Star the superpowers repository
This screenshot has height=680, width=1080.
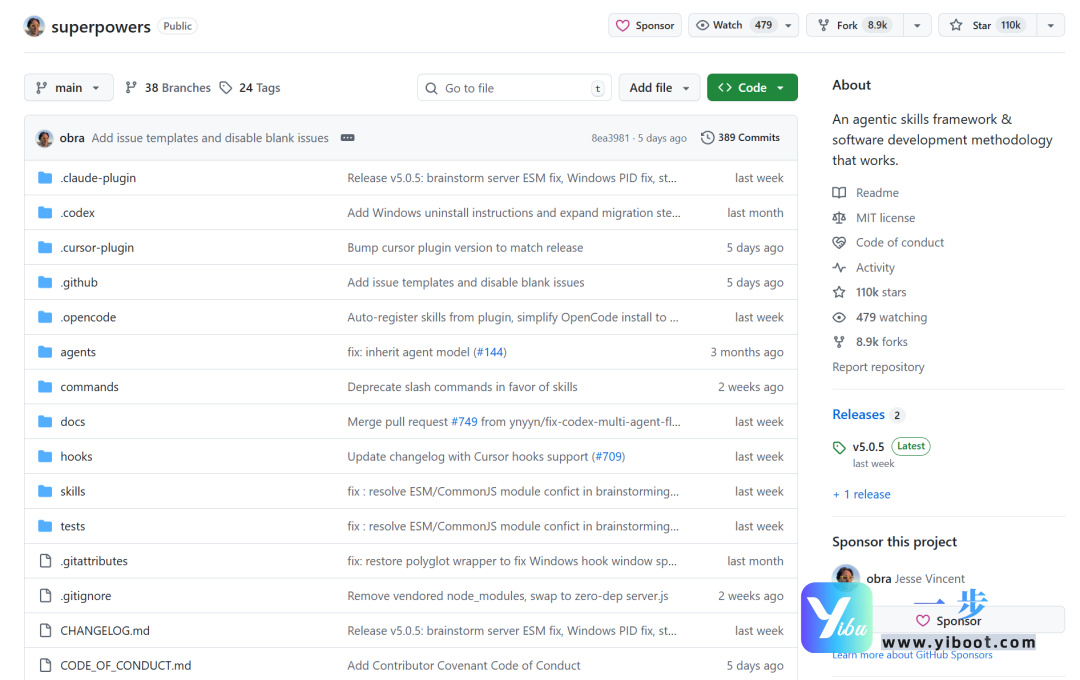pyautogui.click(x=985, y=26)
